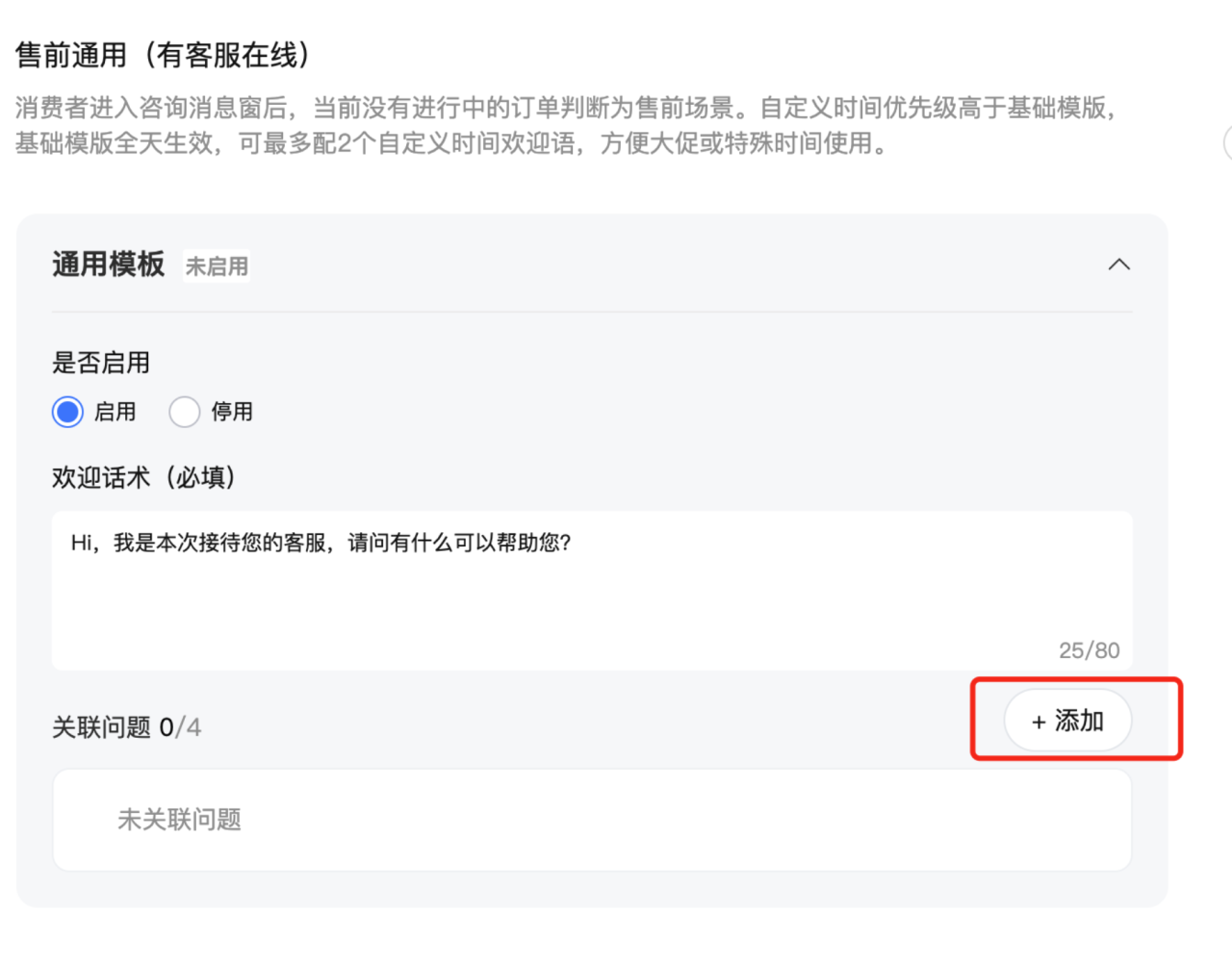Click the description line starting 基础模版全天生效
This screenshot has height=963, width=1232.
[452, 143]
